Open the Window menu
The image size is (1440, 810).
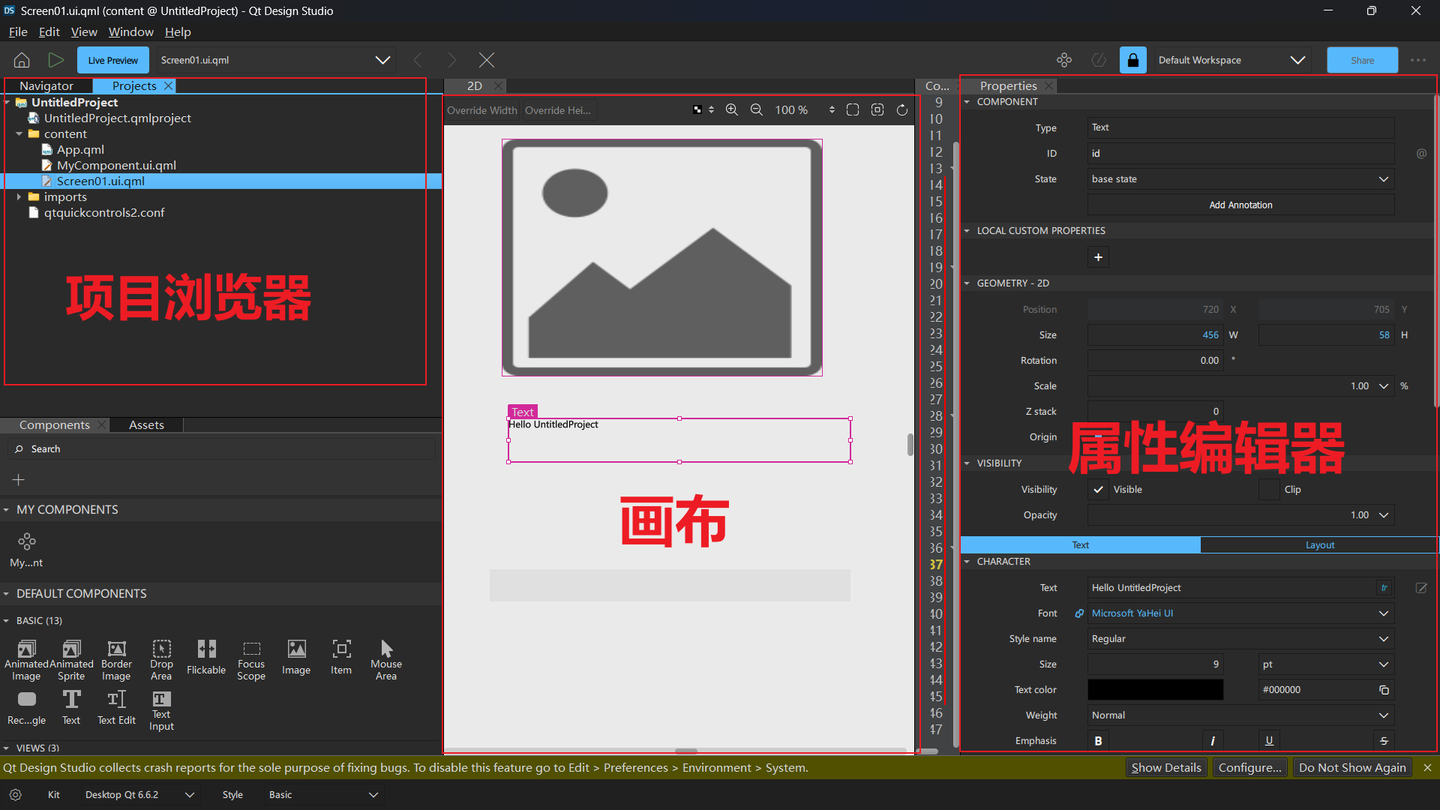[131, 31]
